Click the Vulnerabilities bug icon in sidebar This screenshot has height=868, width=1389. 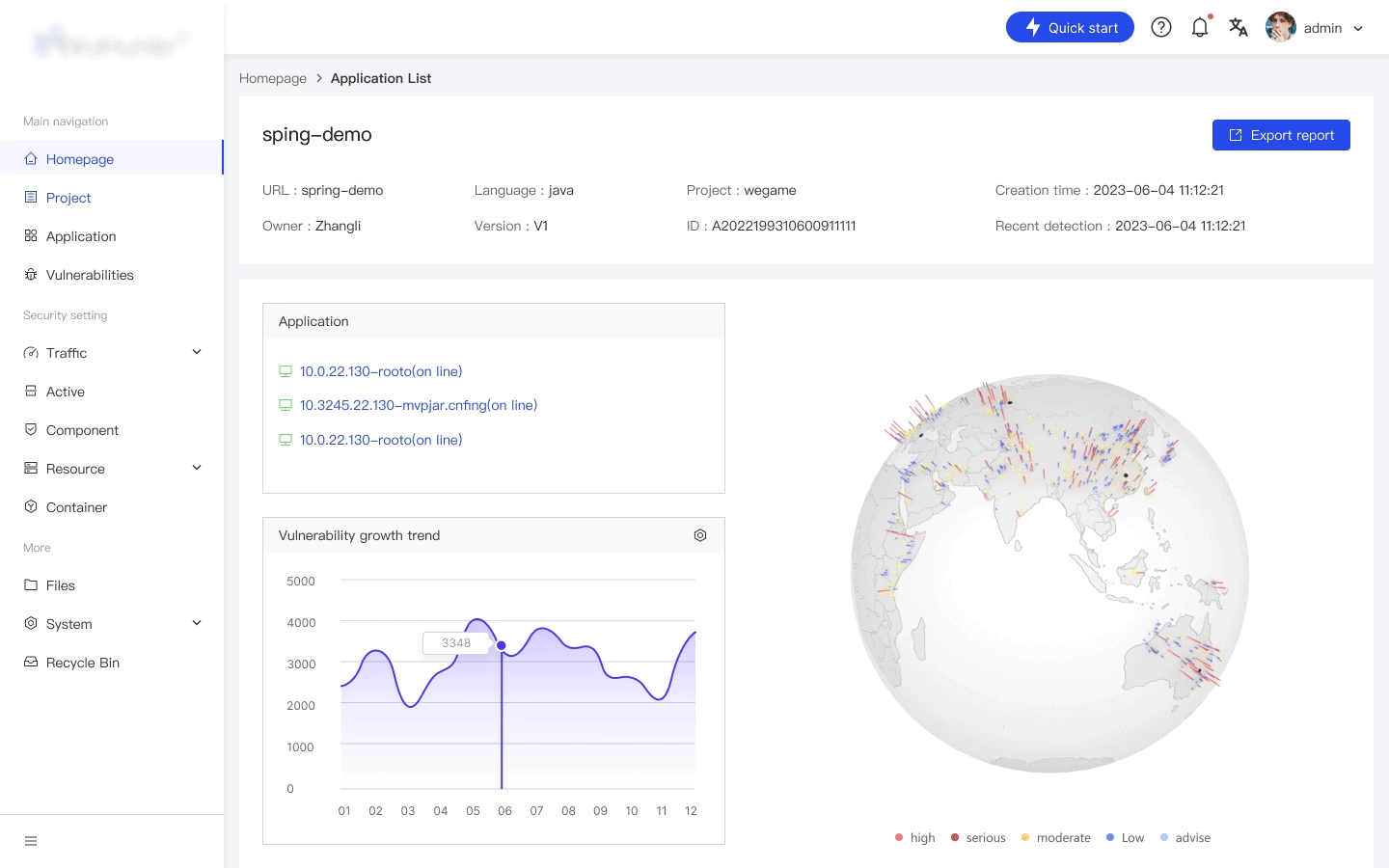[31, 275]
